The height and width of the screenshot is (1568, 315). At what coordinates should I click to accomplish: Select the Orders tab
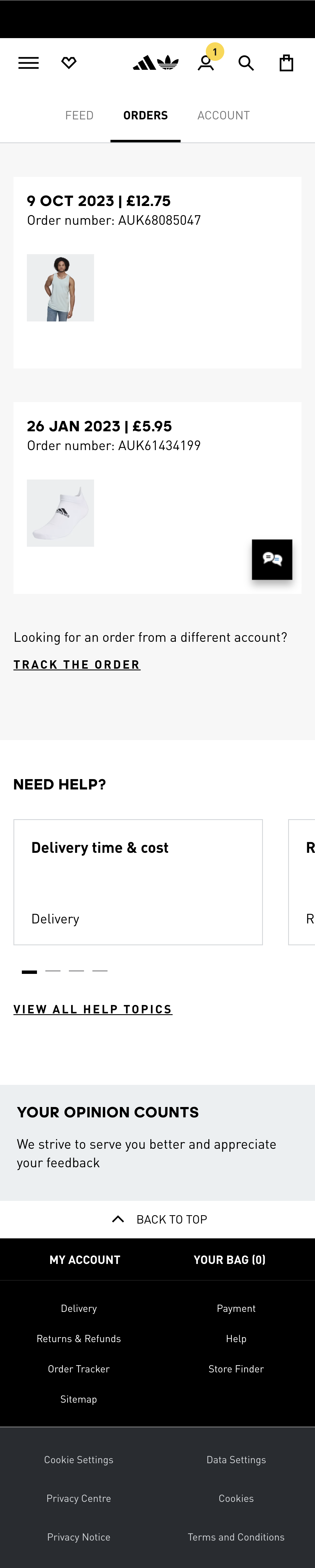click(x=145, y=116)
